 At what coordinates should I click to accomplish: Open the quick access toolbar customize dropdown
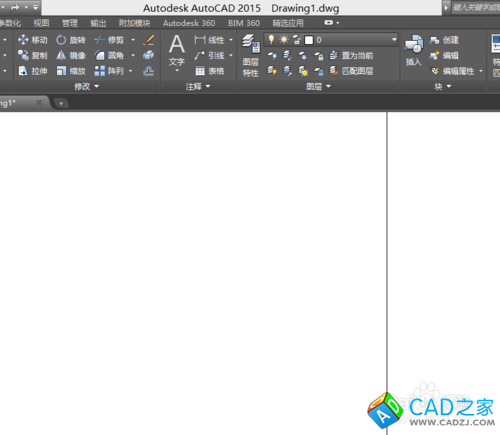pos(35,7)
